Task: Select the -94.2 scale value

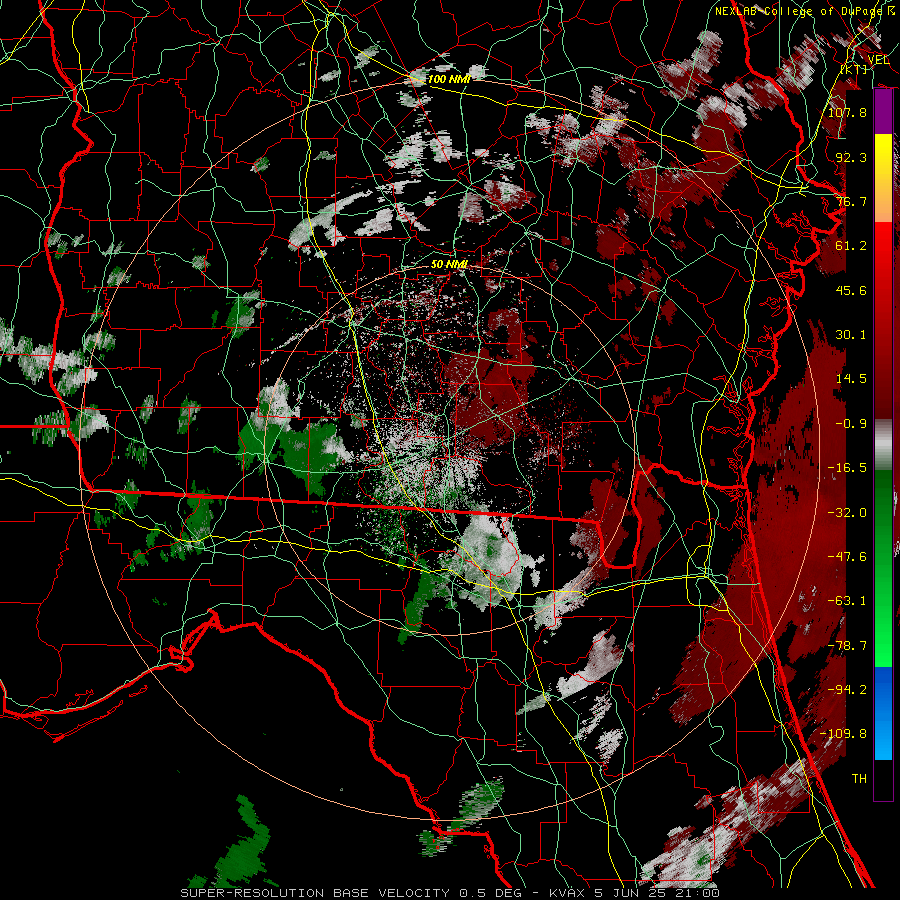Action: point(847,690)
